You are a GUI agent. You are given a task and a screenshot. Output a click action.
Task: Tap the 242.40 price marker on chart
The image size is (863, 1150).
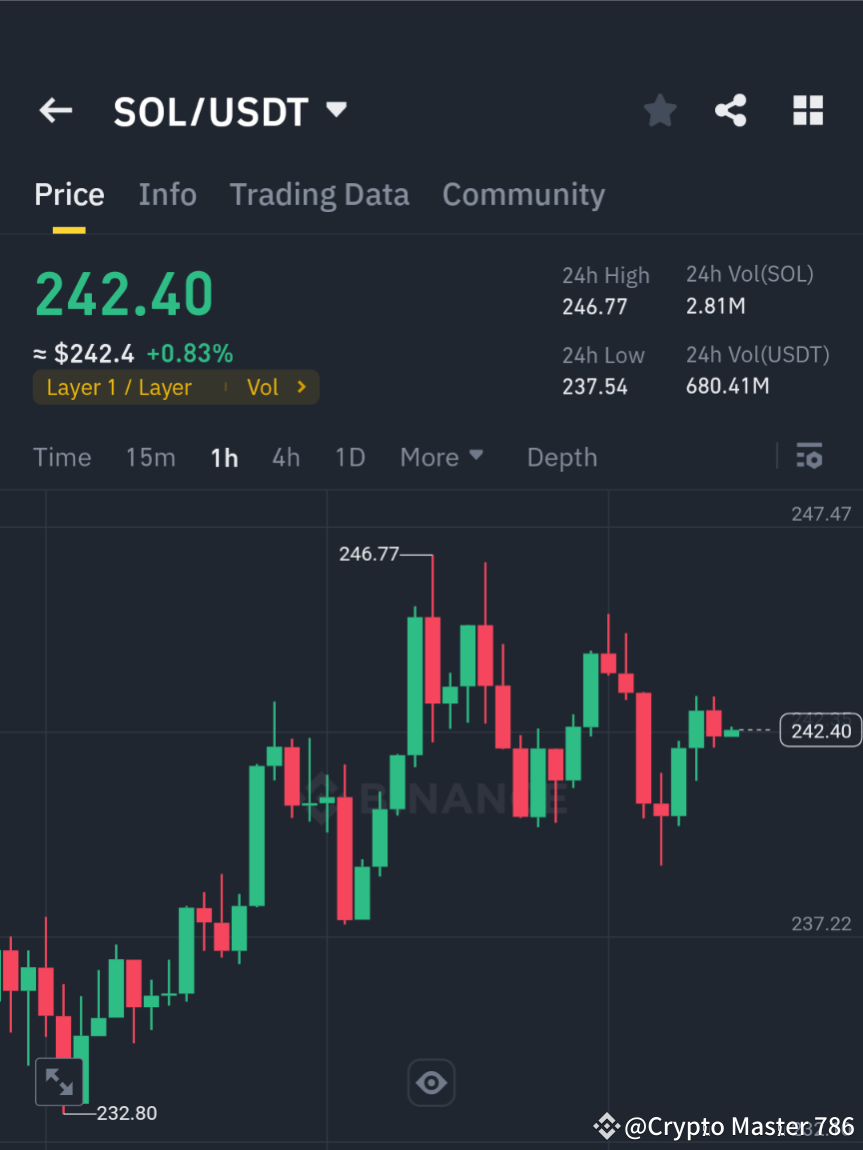820,730
